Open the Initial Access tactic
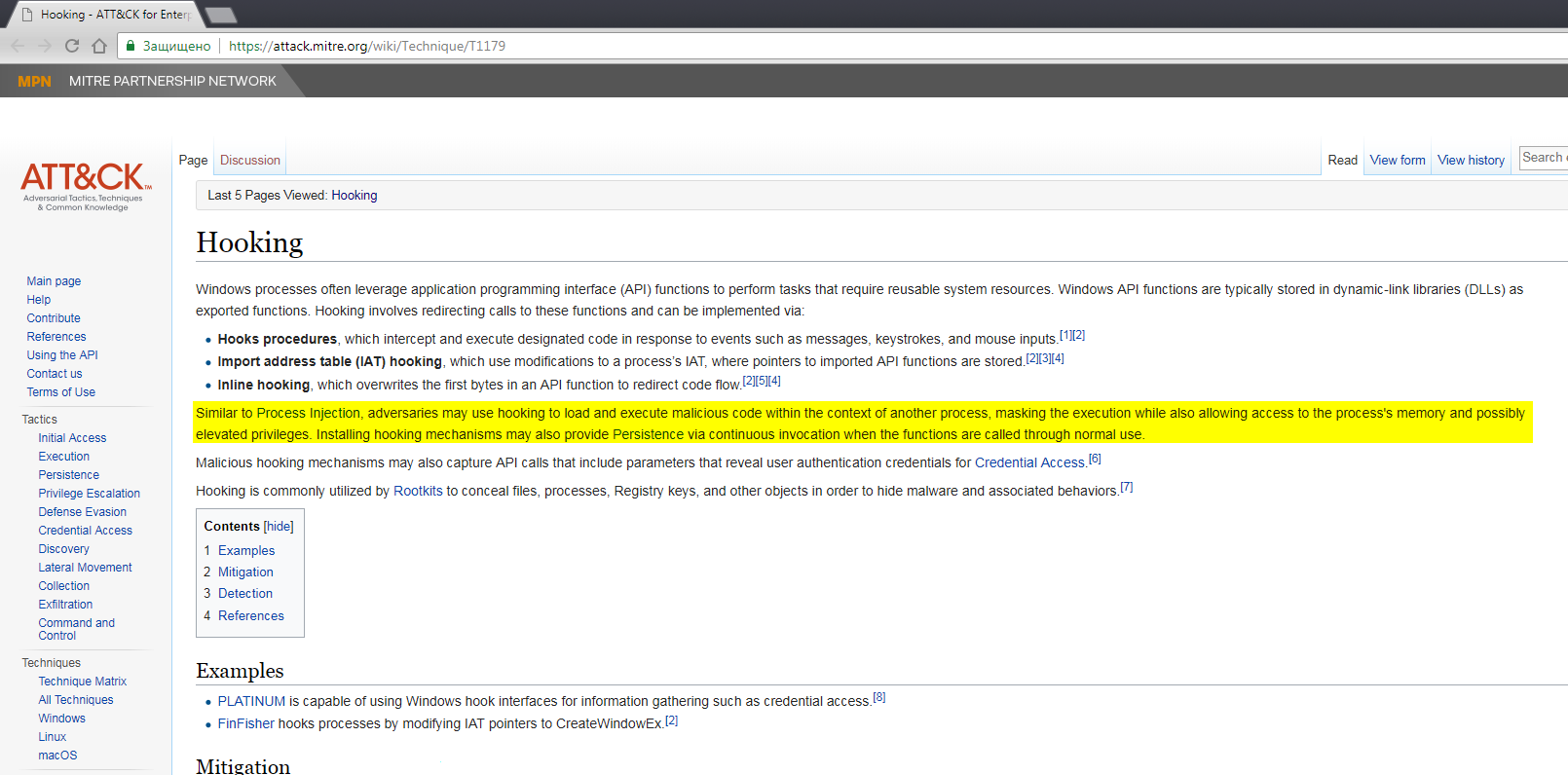The width and height of the screenshot is (1568, 775). [72, 438]
